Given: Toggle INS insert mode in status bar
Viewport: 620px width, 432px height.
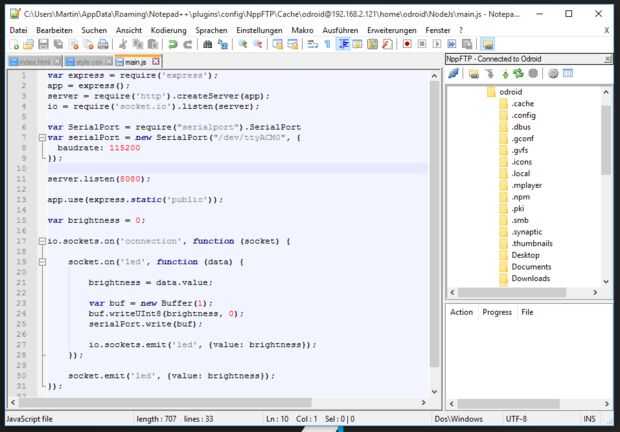Looking at the screenshot, I should click(589, 418).
